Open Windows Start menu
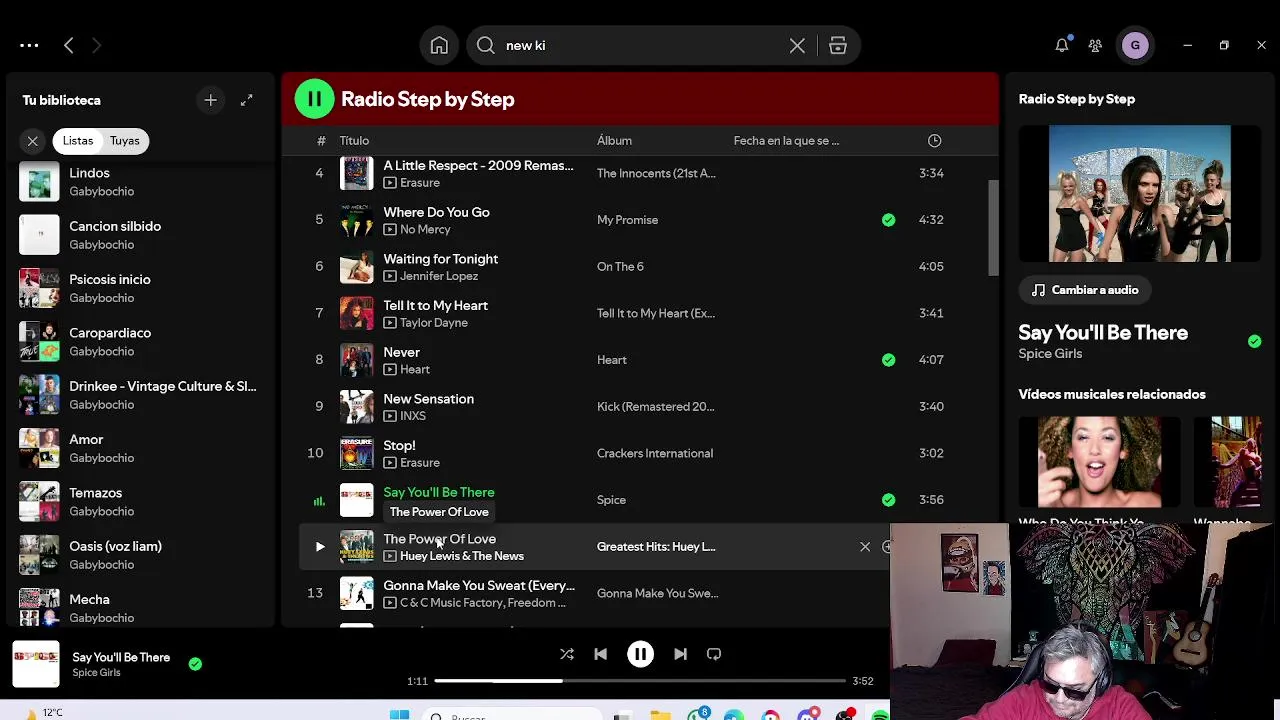Screen dimensions: 1280x720 coord(399,714)
